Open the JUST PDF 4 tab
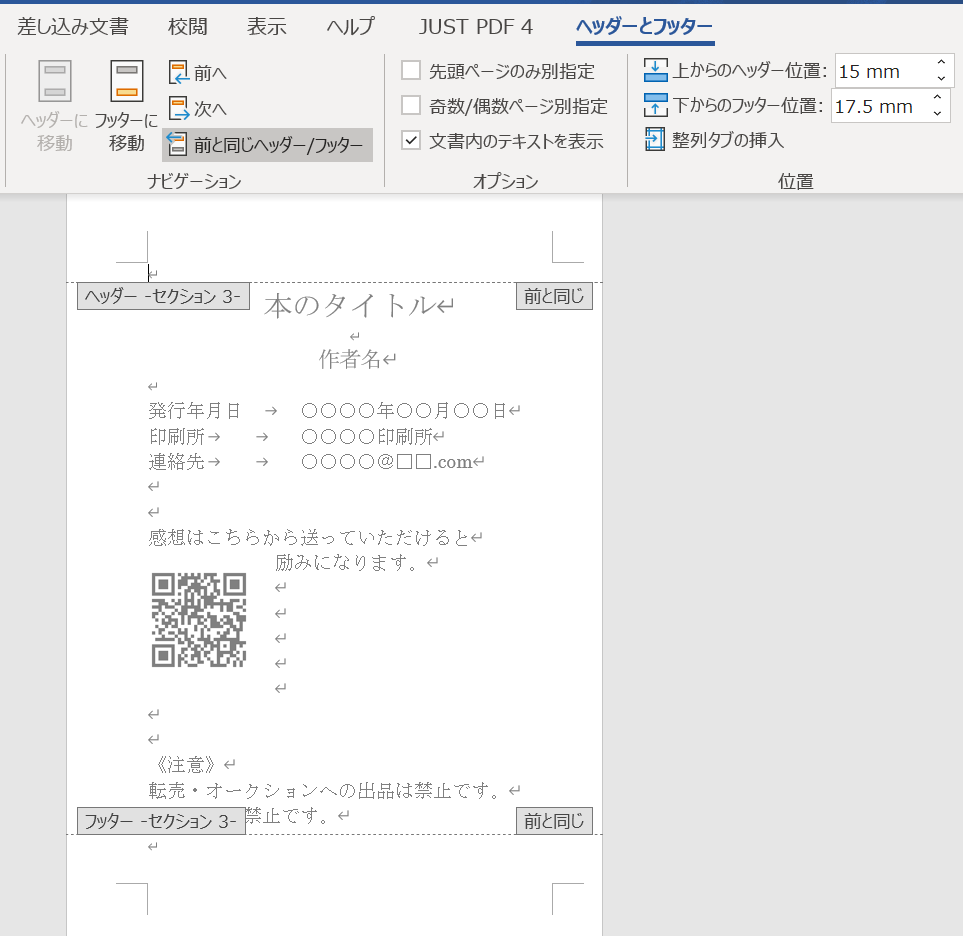The image size is (963, 936). (x=475, y=27)
